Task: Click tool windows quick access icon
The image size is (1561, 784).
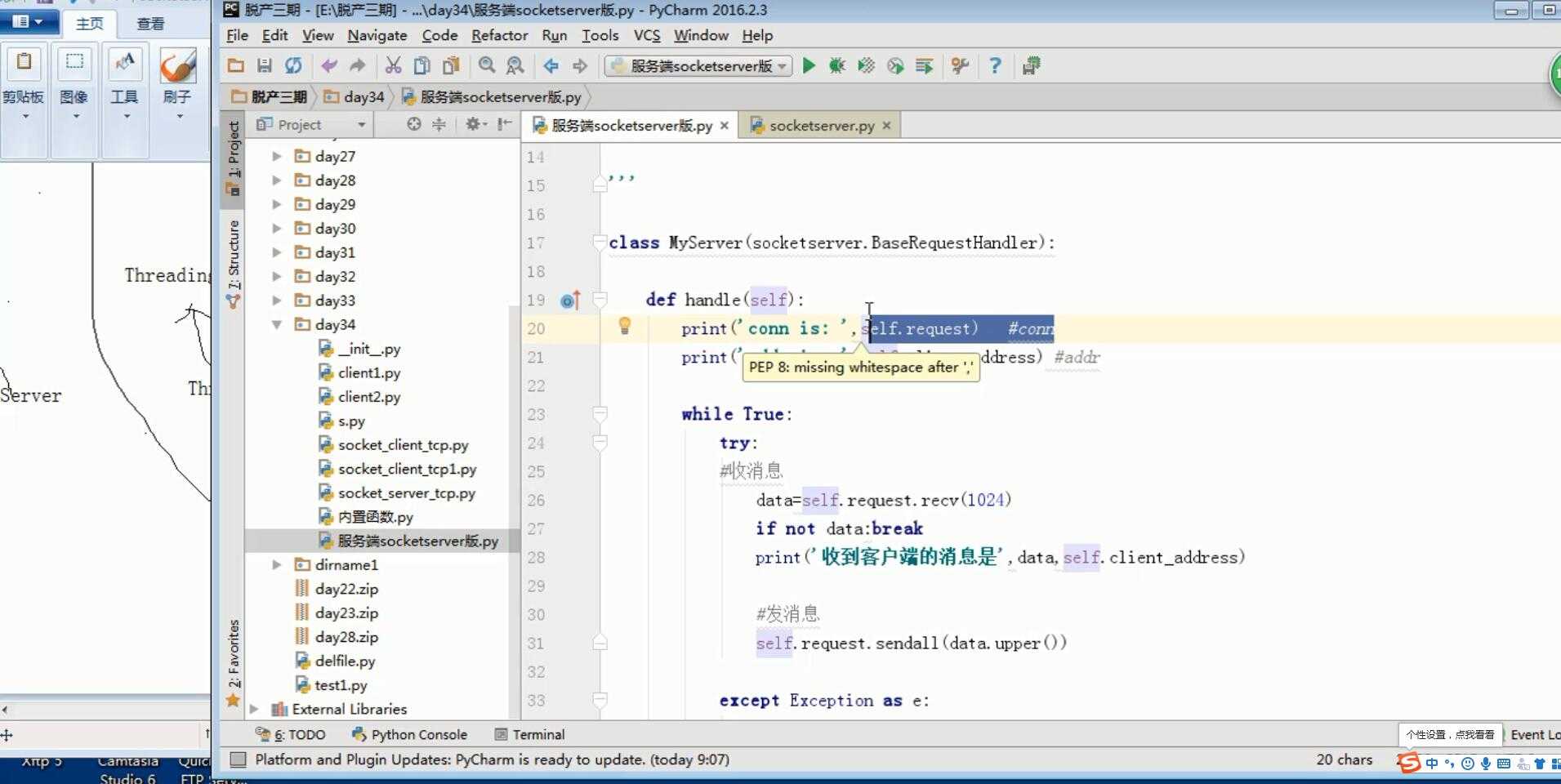Action: (238, 759)
